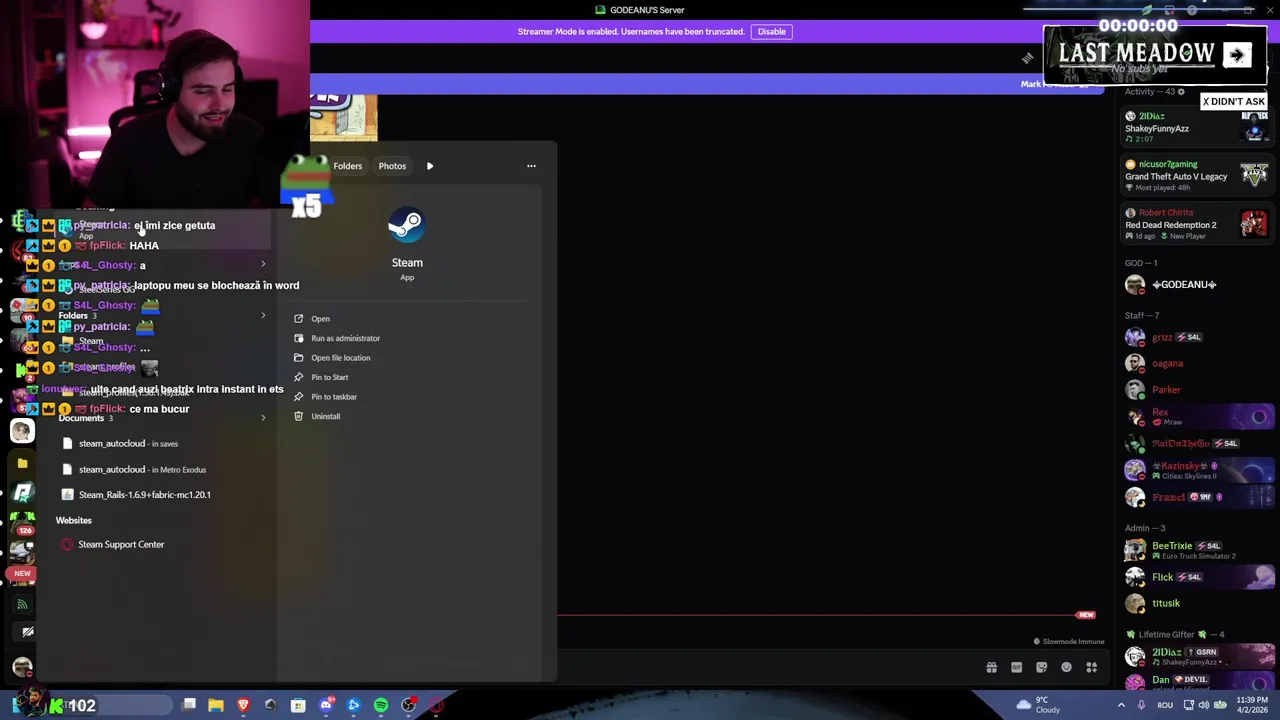Open Spotify from the taskbar
The image size is (1280, 720).
tap(381, 706)
